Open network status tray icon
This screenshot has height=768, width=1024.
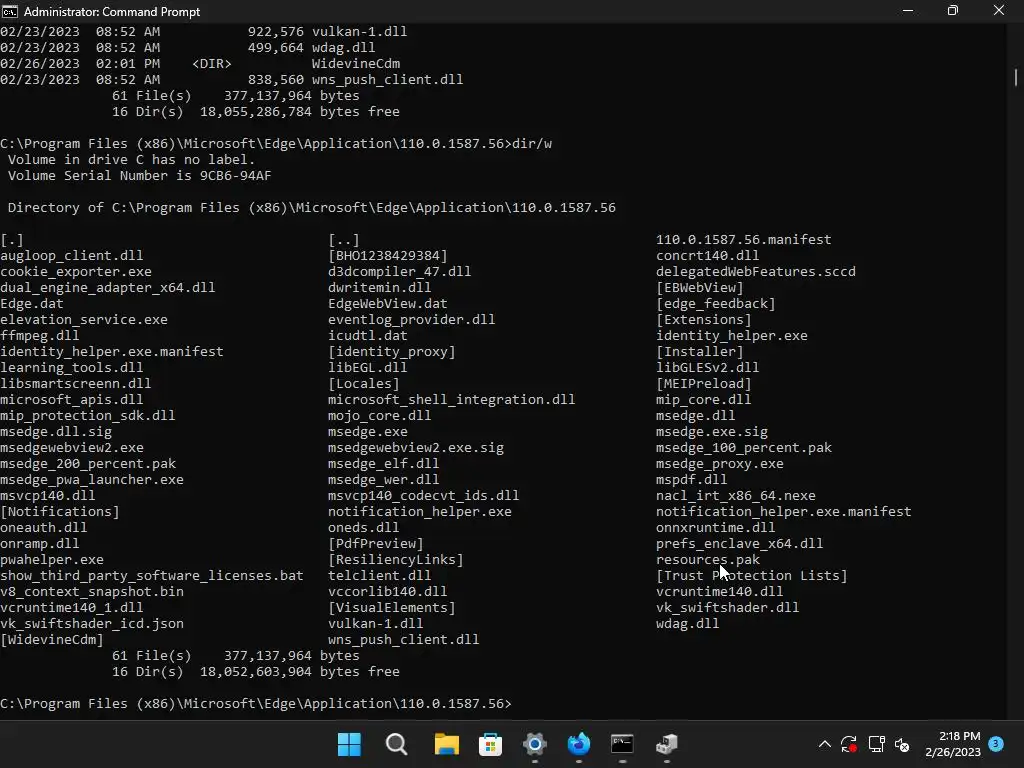click(876, 744)
